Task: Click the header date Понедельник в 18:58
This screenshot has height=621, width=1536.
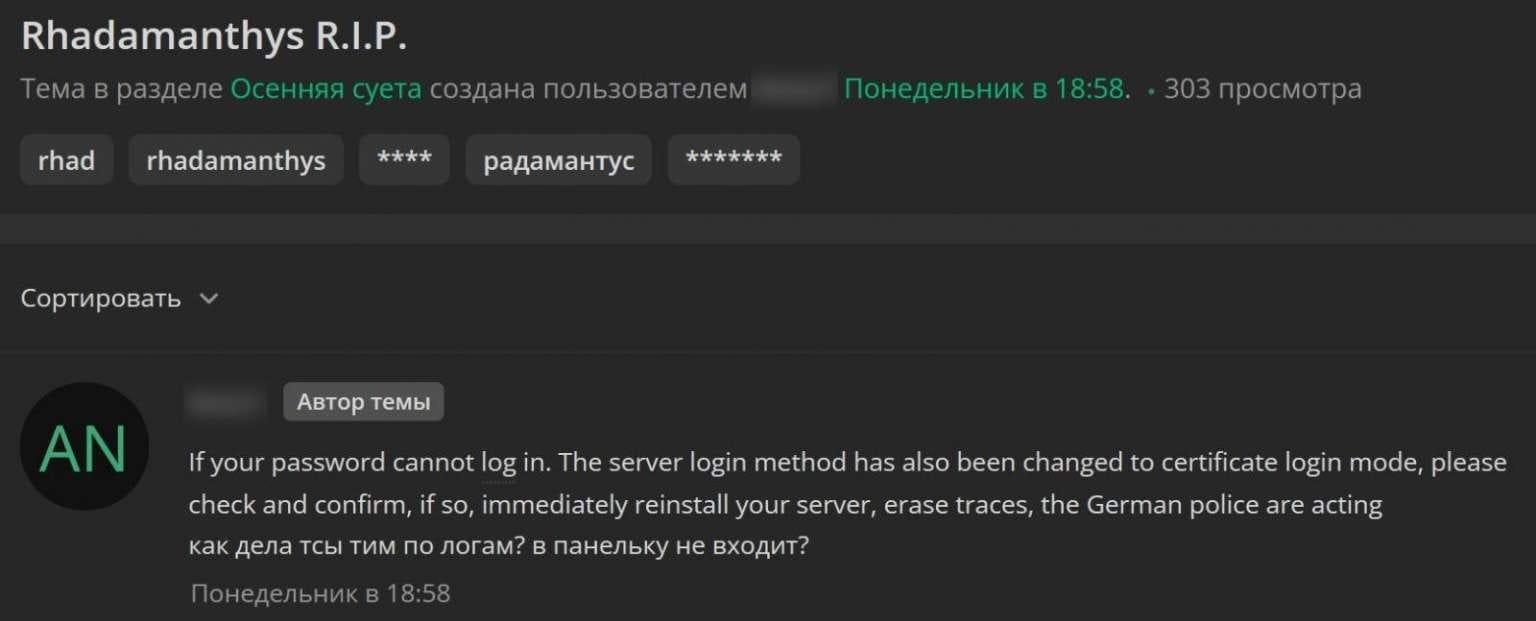Action: [x=985, y=89]
